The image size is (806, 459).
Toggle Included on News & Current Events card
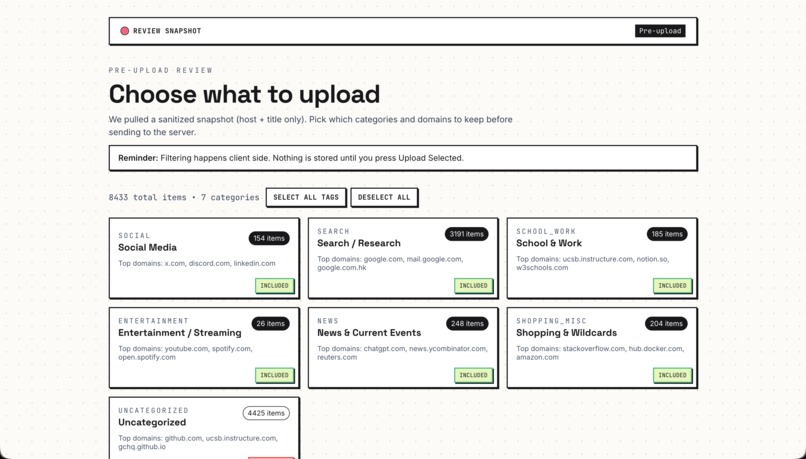click(473, 375)
